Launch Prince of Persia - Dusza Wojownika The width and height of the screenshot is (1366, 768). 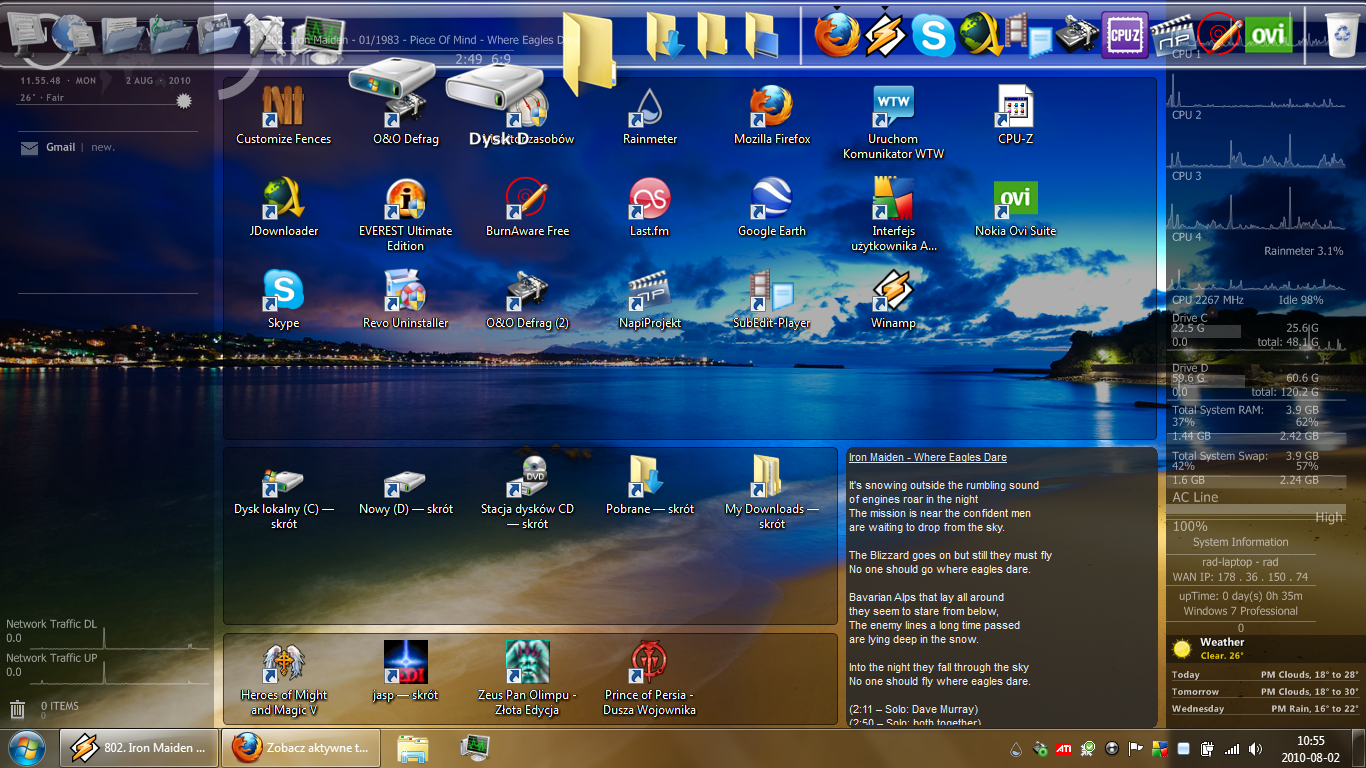click(650, 679)
